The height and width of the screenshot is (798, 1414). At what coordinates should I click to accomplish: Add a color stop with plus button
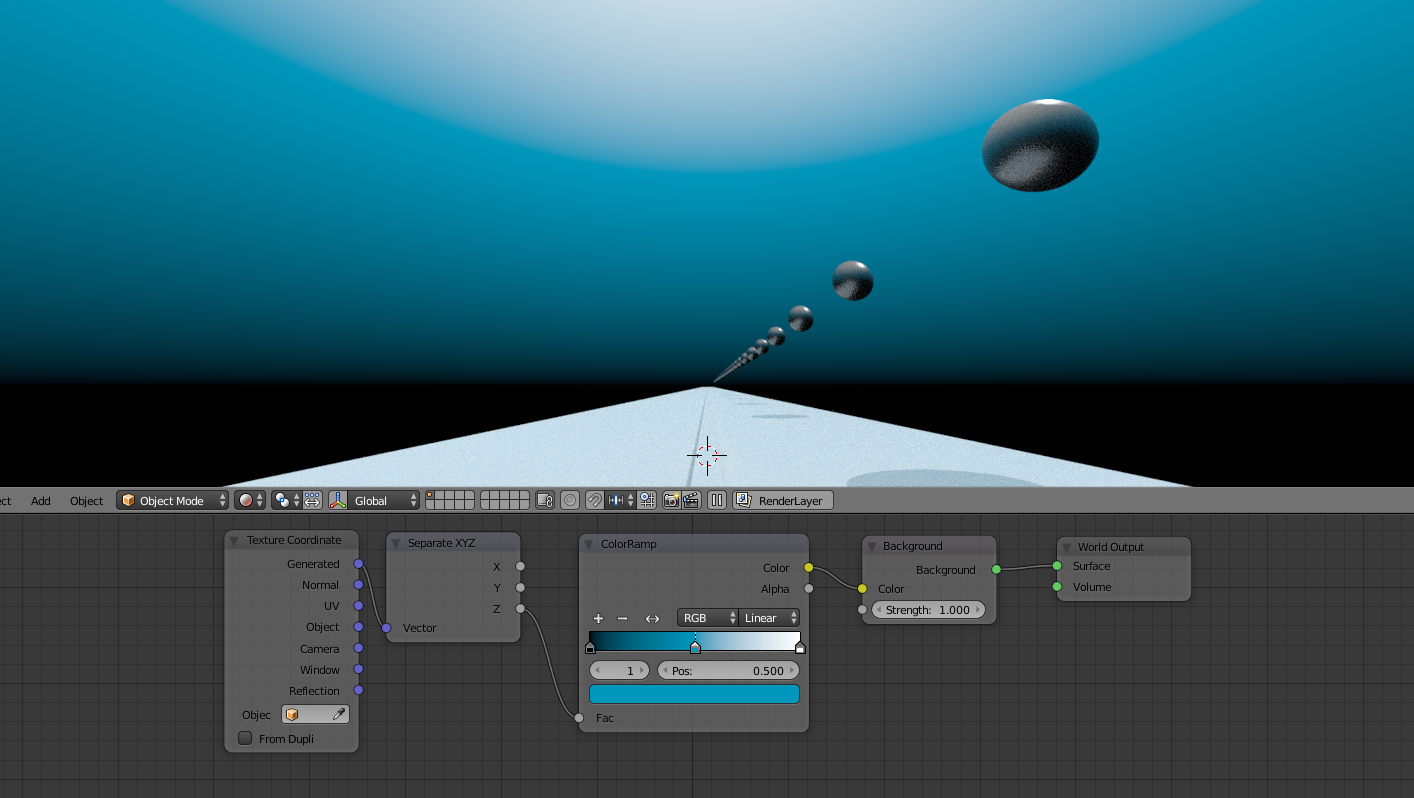pos(598,618)
